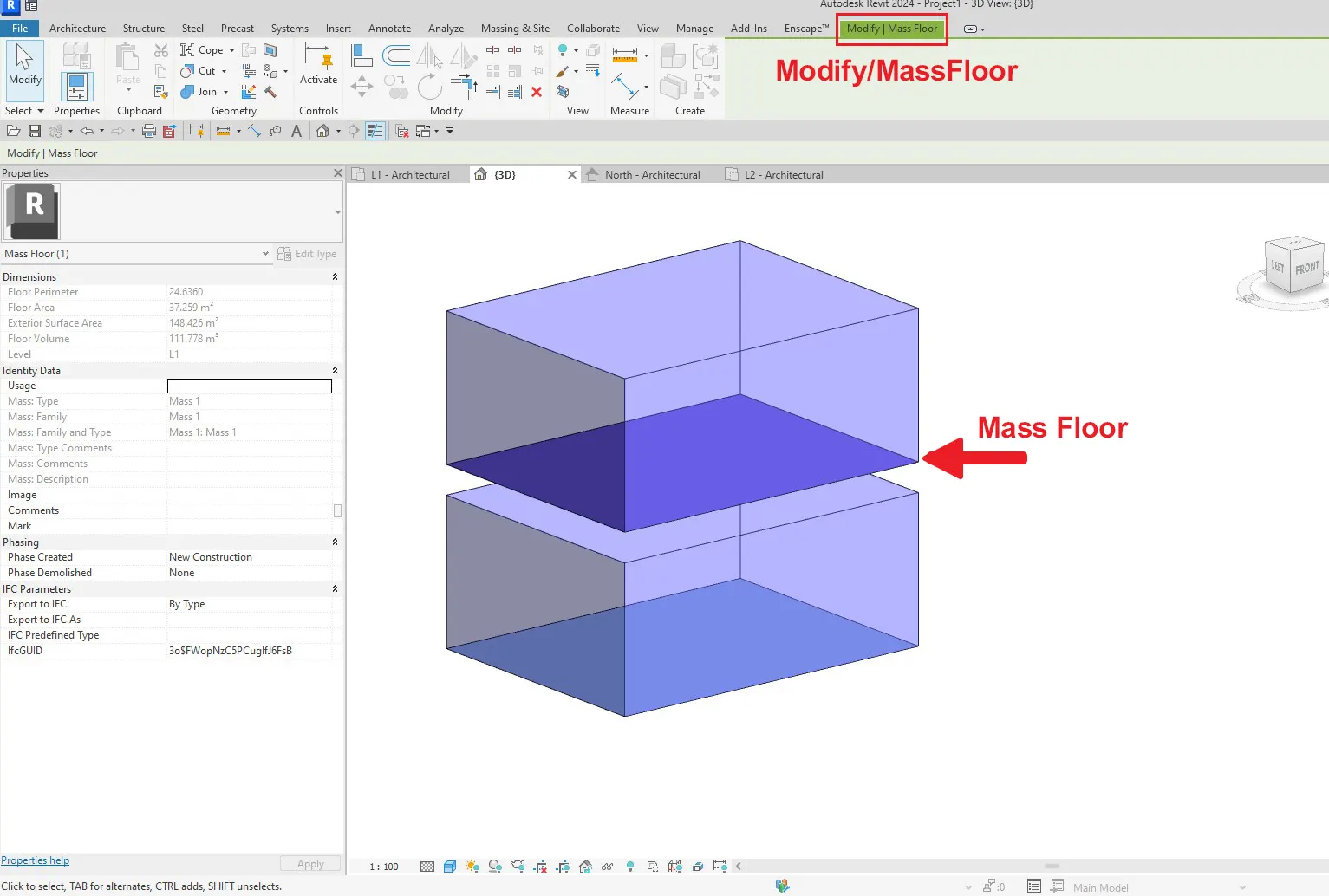Click the Apply button in Properties

click(310, 864)
